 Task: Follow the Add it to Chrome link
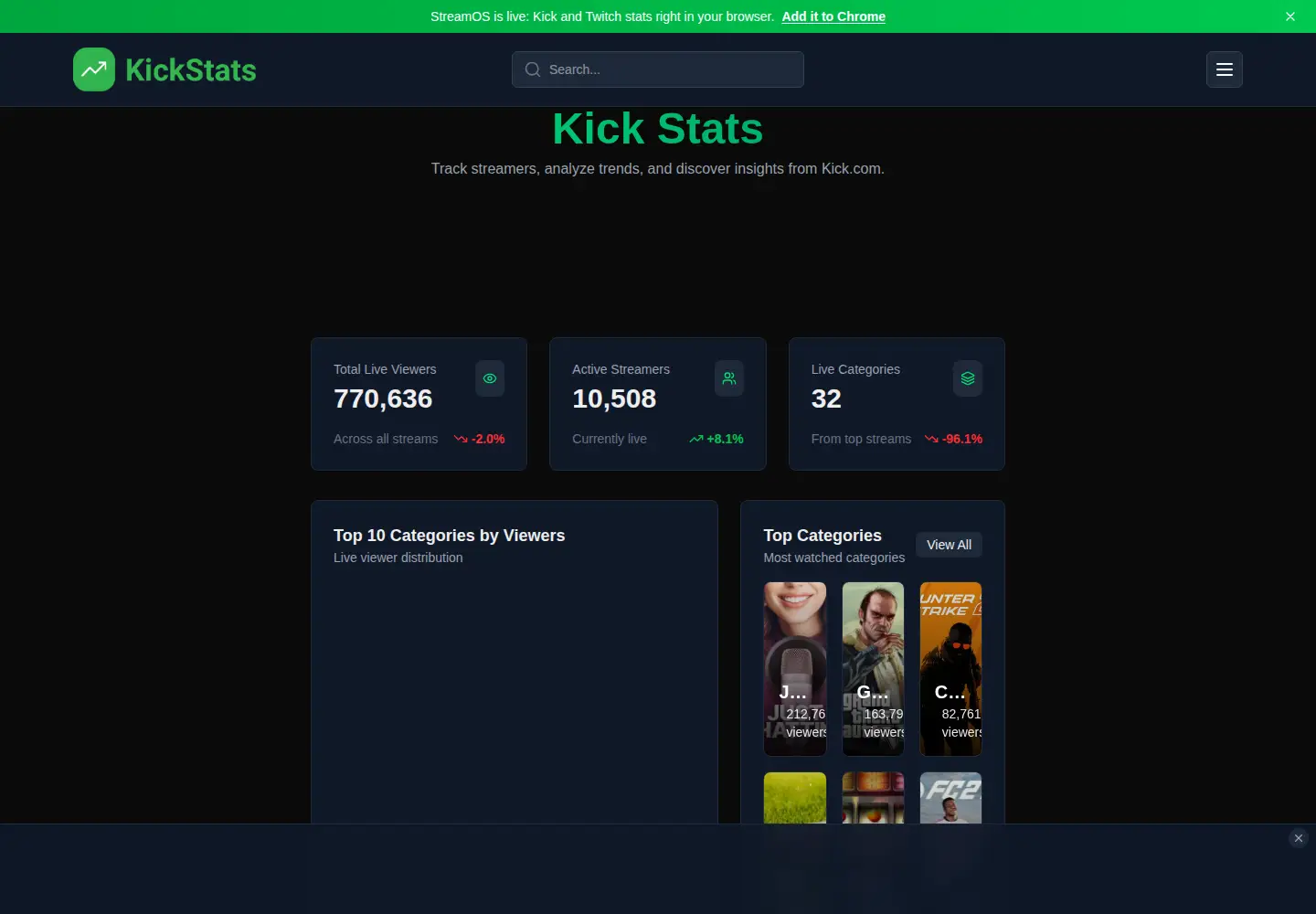pos(833,16)
